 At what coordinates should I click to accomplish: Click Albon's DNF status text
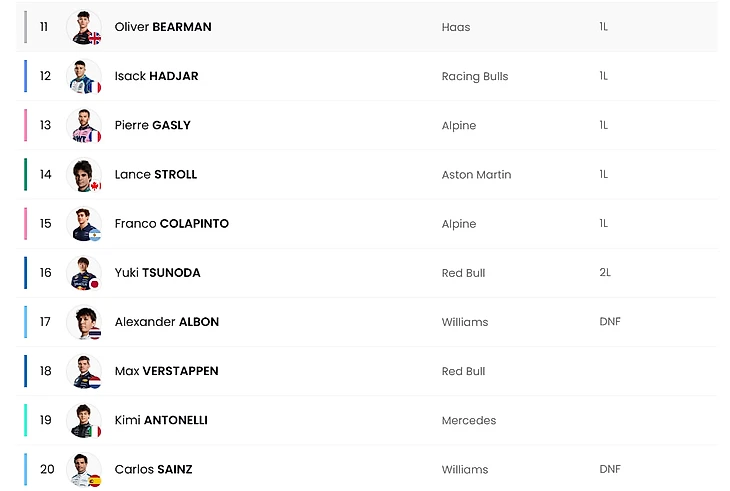coord(610,322)
